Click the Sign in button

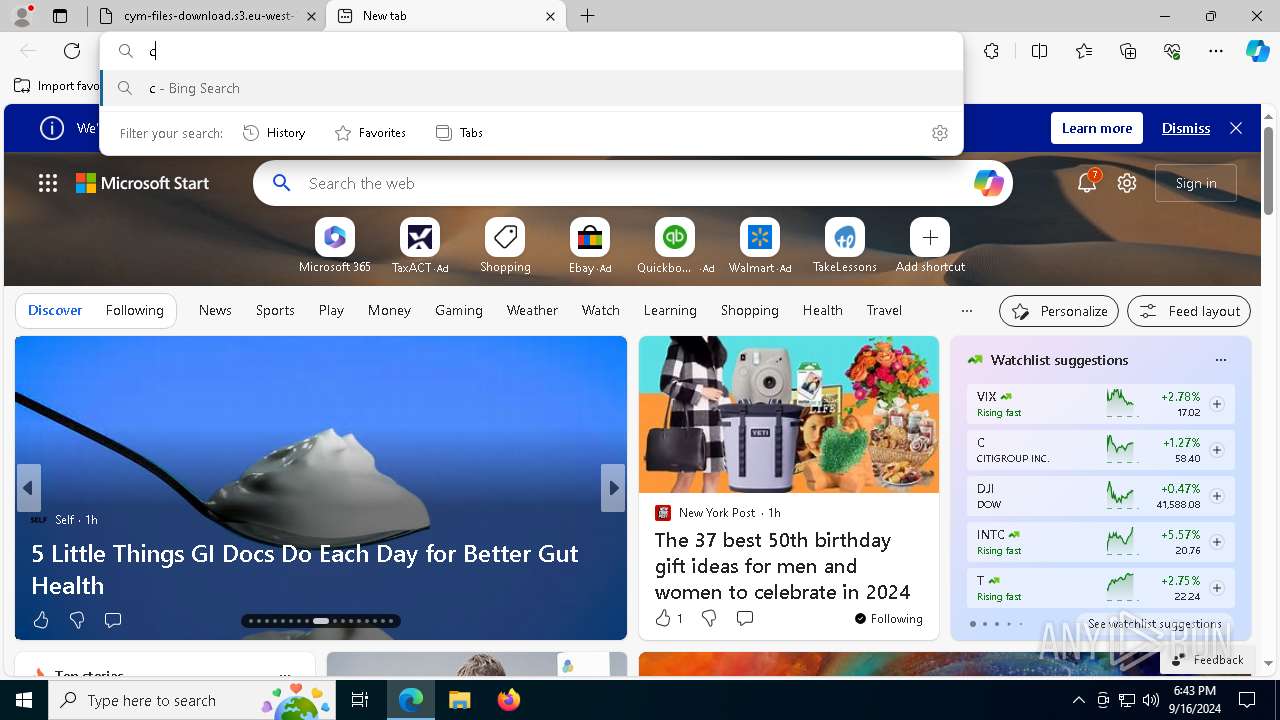pyautogui.click(x=1196, y=183)
